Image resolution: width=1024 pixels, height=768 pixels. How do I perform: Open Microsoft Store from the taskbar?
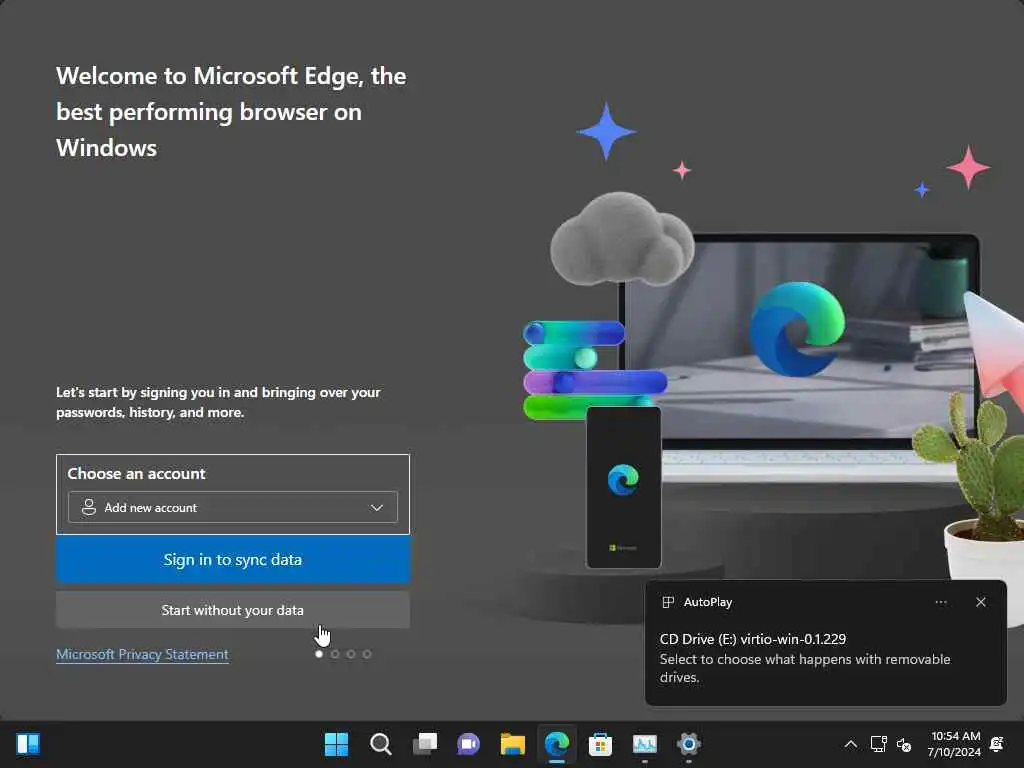tap(601, 744)
